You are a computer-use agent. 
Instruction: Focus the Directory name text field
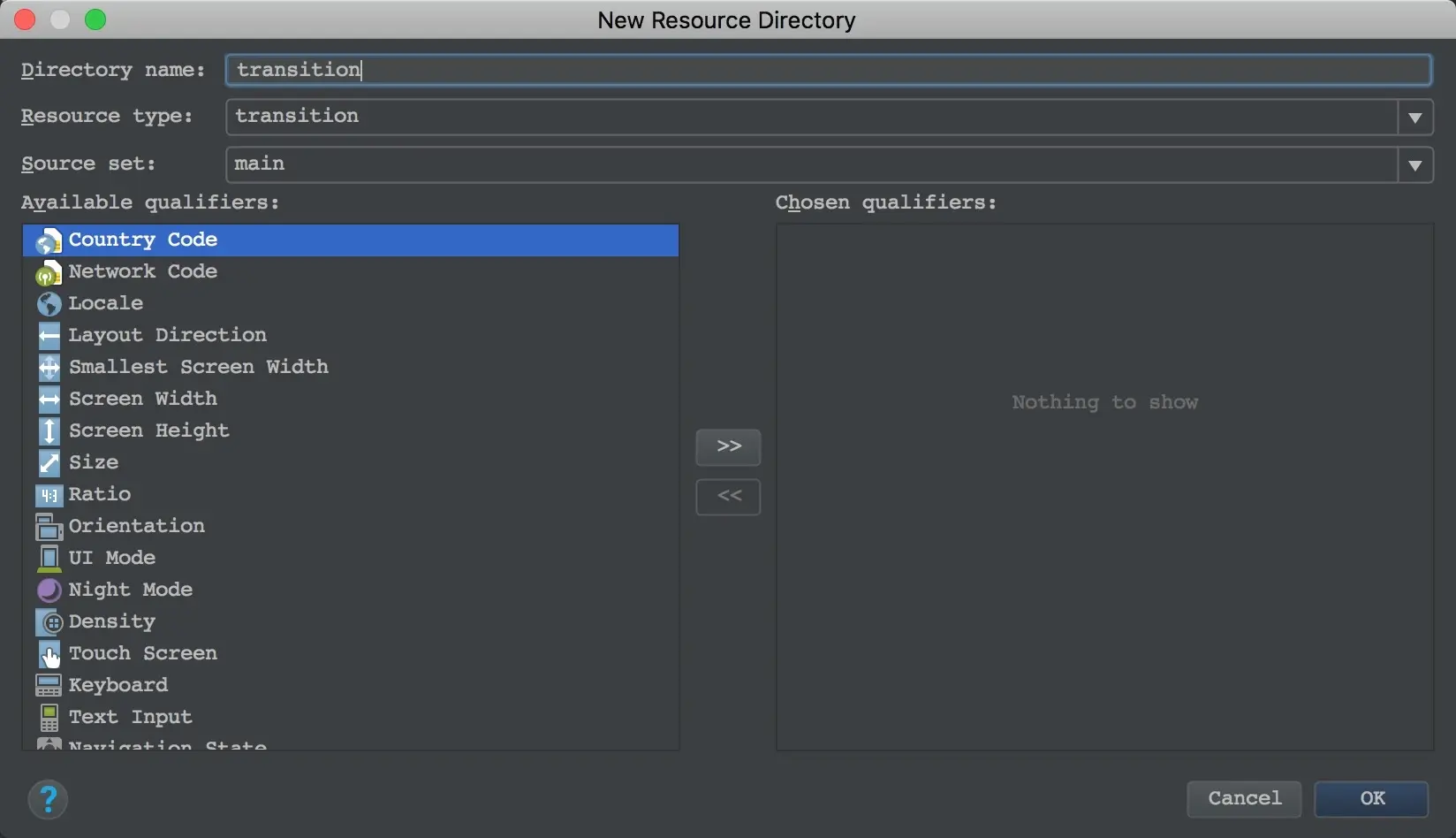[x=829, y=70]
